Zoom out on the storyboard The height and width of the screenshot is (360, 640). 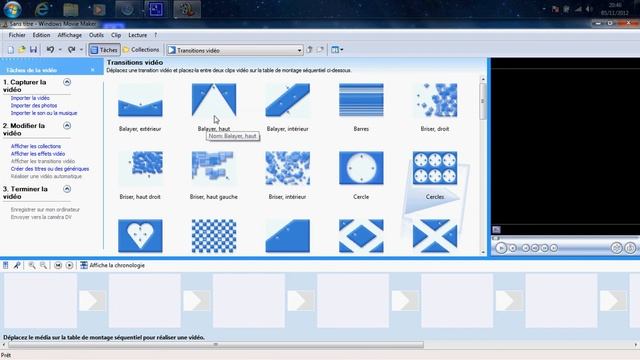coord(43,265)
